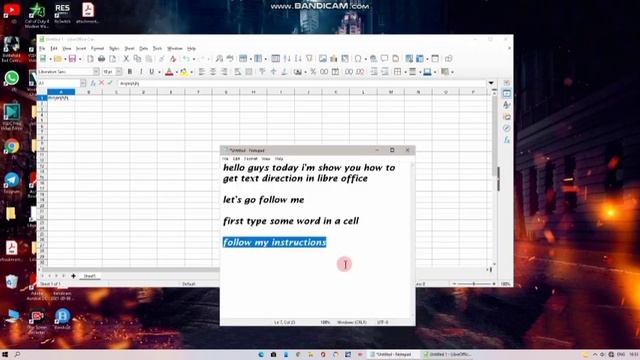The height and width of the screenshot is (360, 640).
Task: Click the Function Wizard fx icon
Action: coord(93,83)
